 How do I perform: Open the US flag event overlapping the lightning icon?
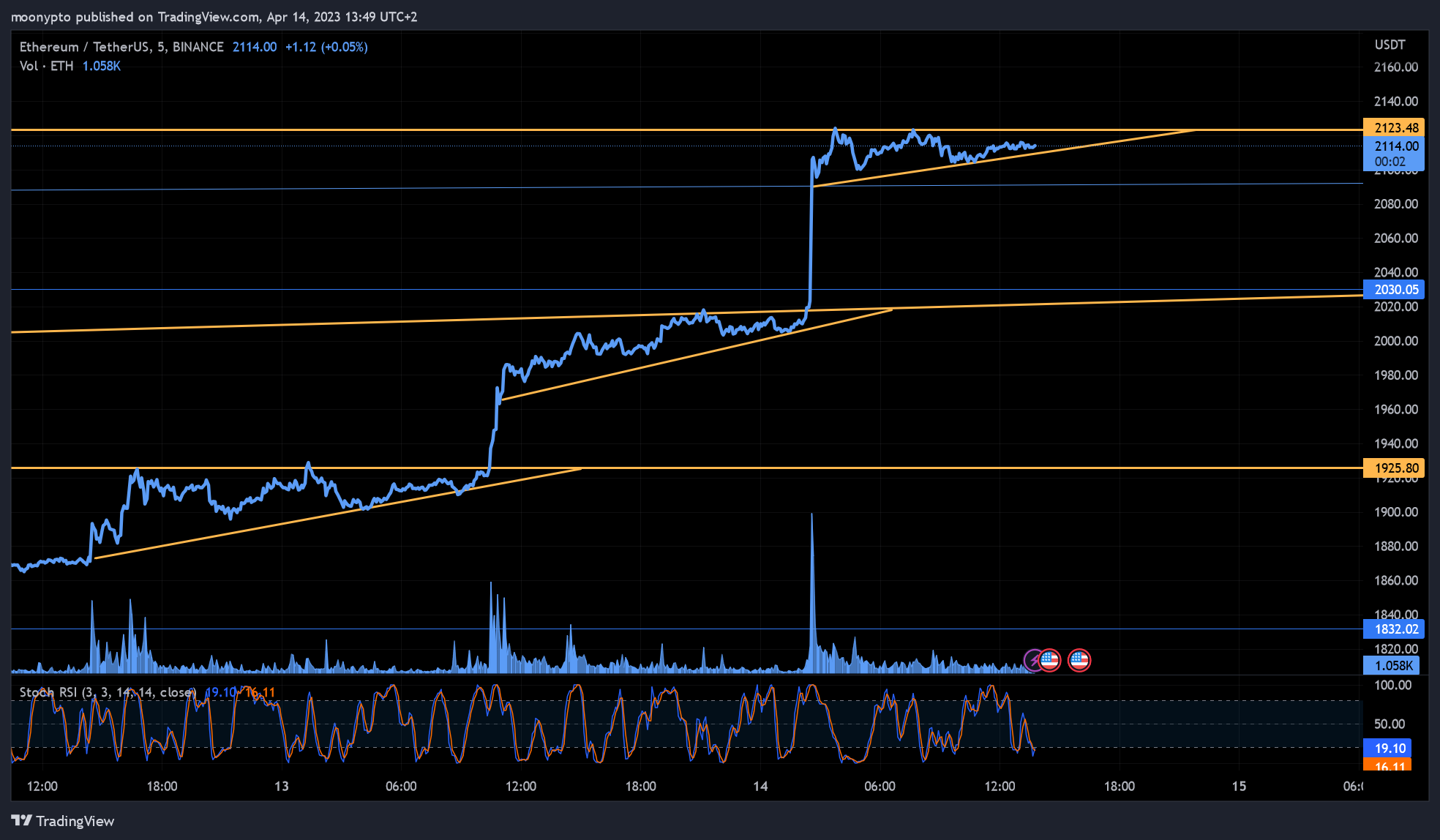(1050, 661)
